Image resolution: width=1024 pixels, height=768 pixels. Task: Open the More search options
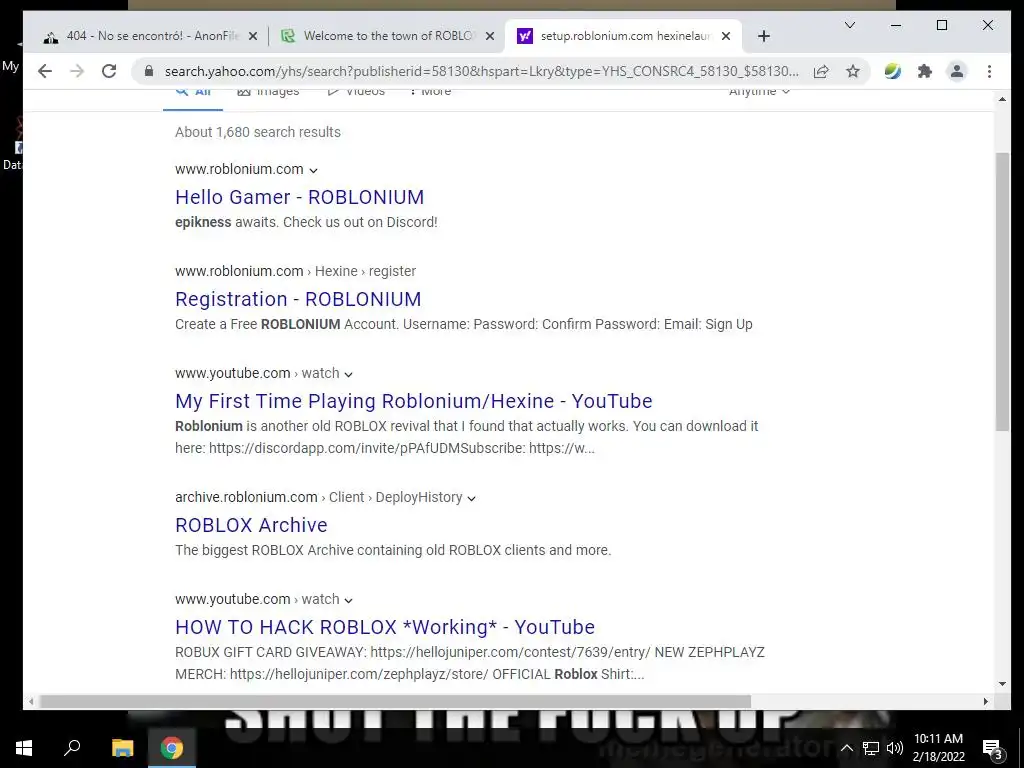[430, 93]
